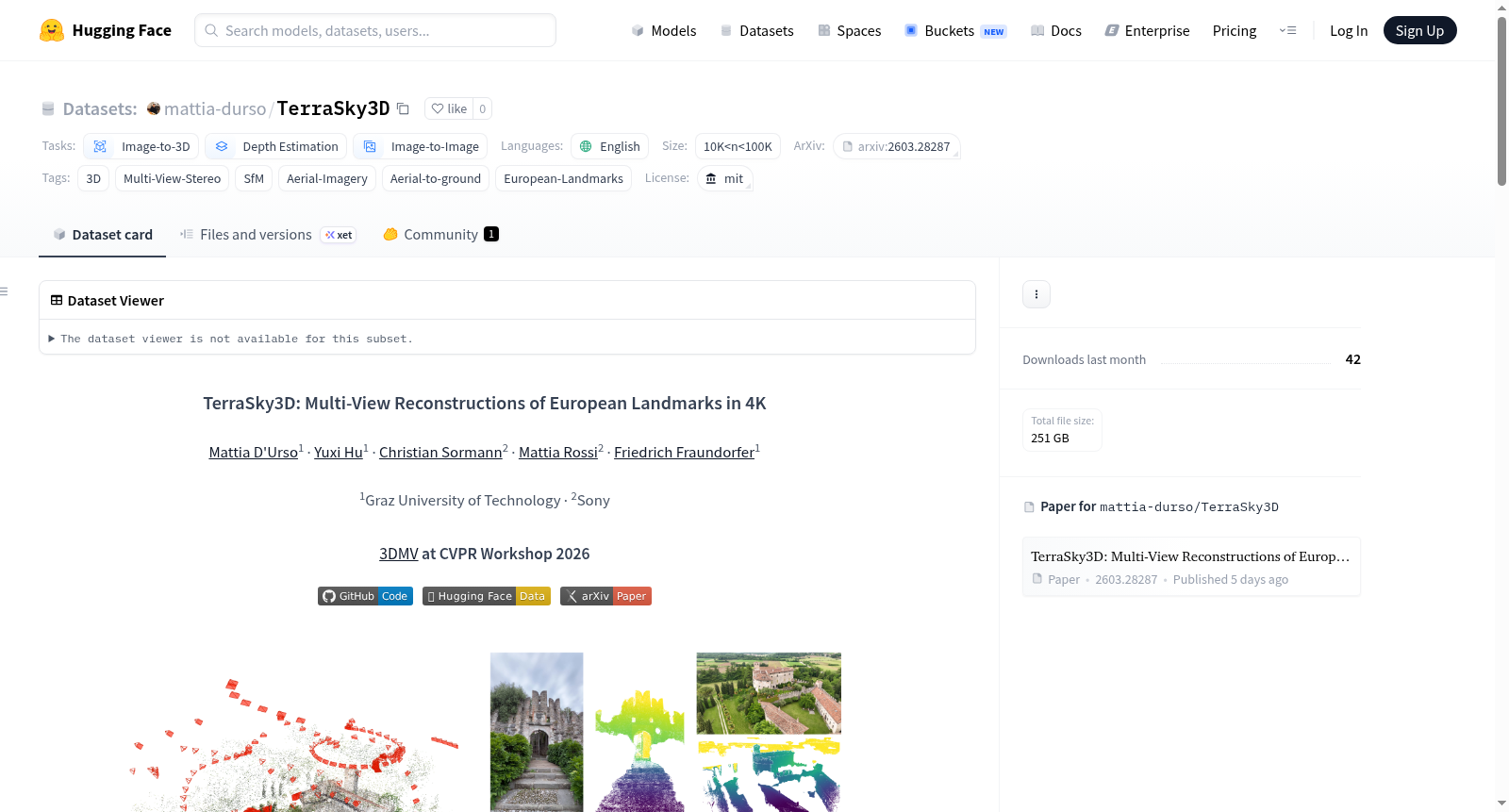Click the stone gate ground photo
Viewport: 1509px width, 812px height.
click(x=537, y=732)
